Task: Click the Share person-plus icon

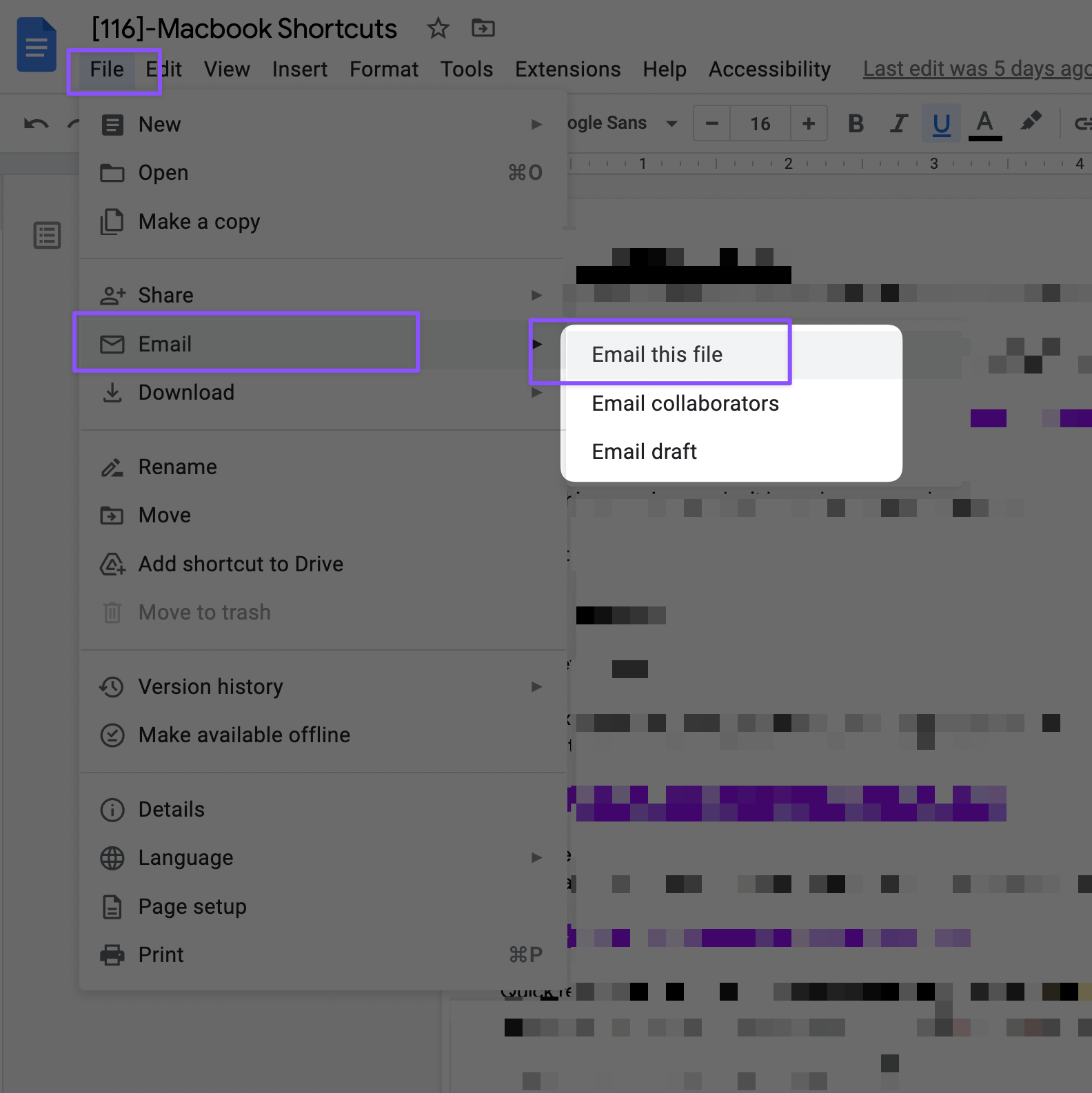Action: point(112,296)
